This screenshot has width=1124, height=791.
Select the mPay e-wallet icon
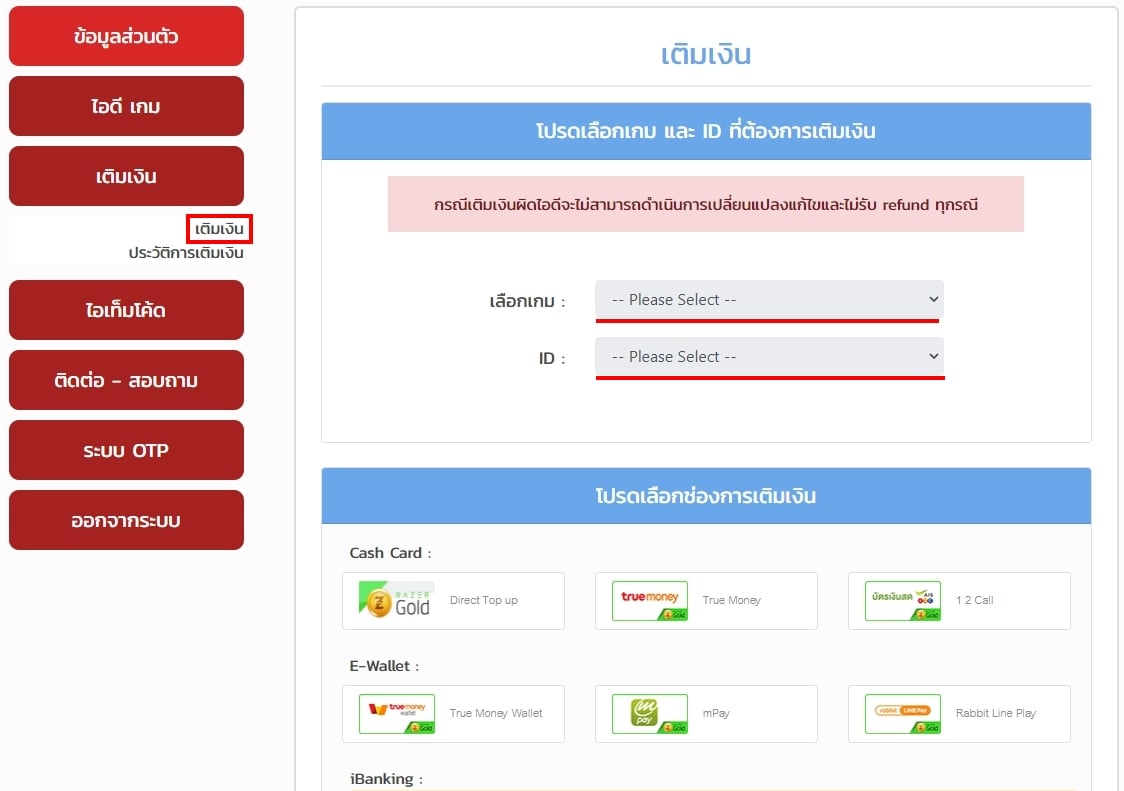point(649,713)
